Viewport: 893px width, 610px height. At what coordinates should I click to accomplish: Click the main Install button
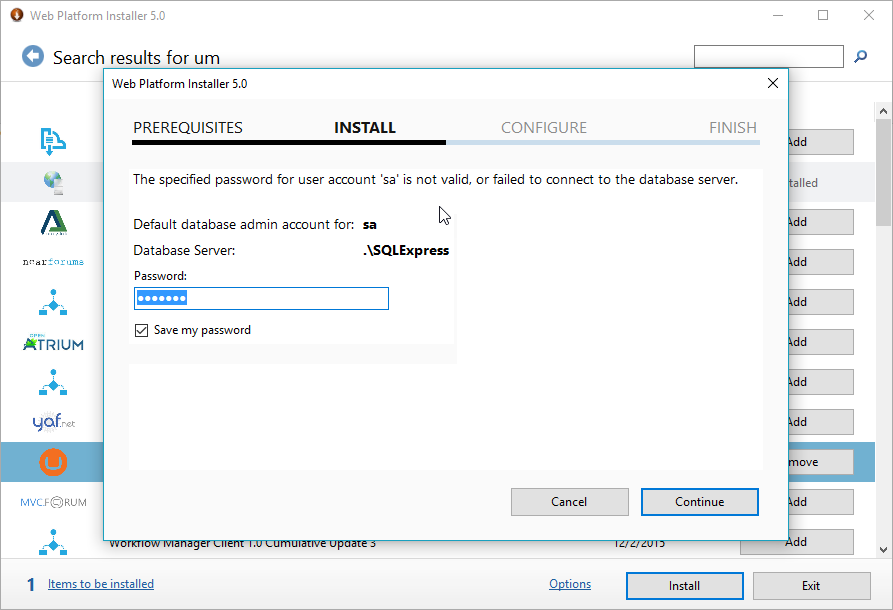(685, 586)
